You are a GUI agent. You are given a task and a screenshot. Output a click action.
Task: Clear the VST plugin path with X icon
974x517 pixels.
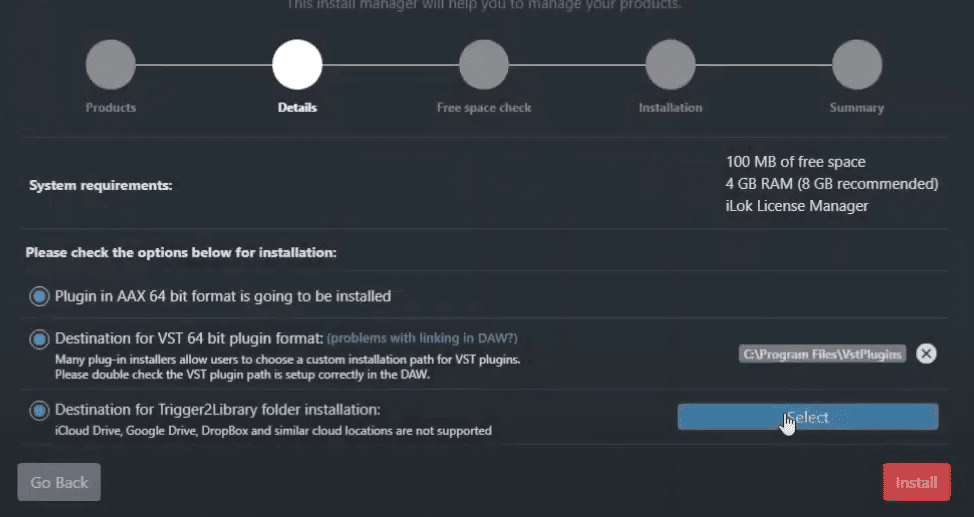[926, 354]
